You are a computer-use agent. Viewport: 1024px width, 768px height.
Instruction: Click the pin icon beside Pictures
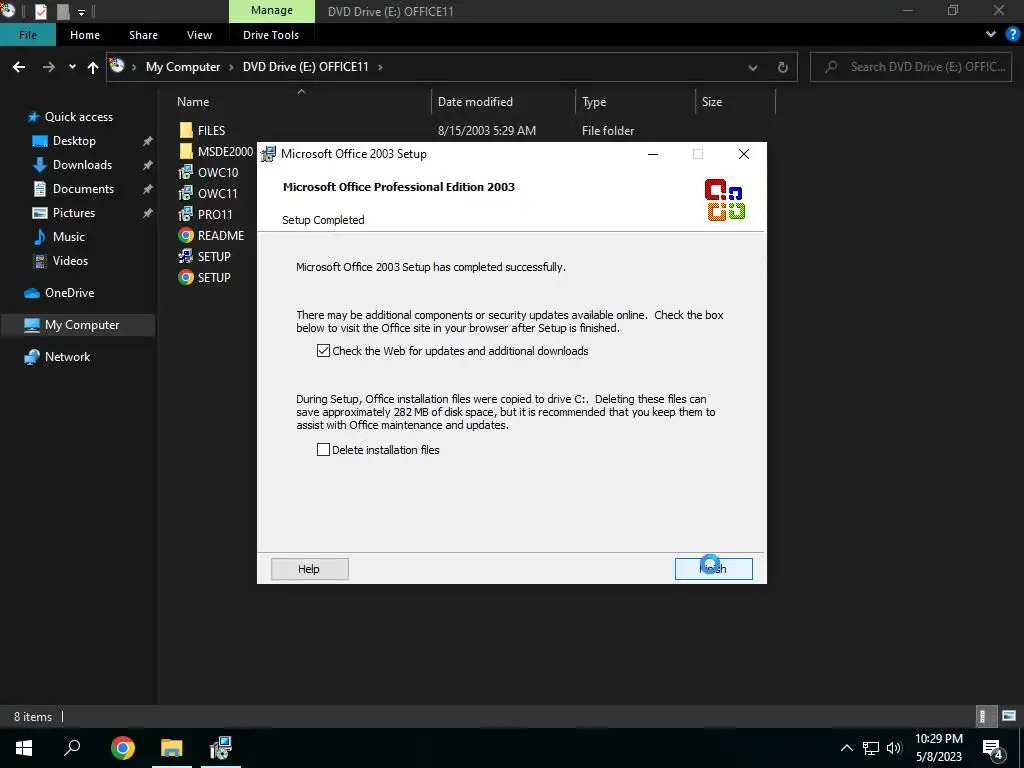pyautogui.click(x=148, y=212)
